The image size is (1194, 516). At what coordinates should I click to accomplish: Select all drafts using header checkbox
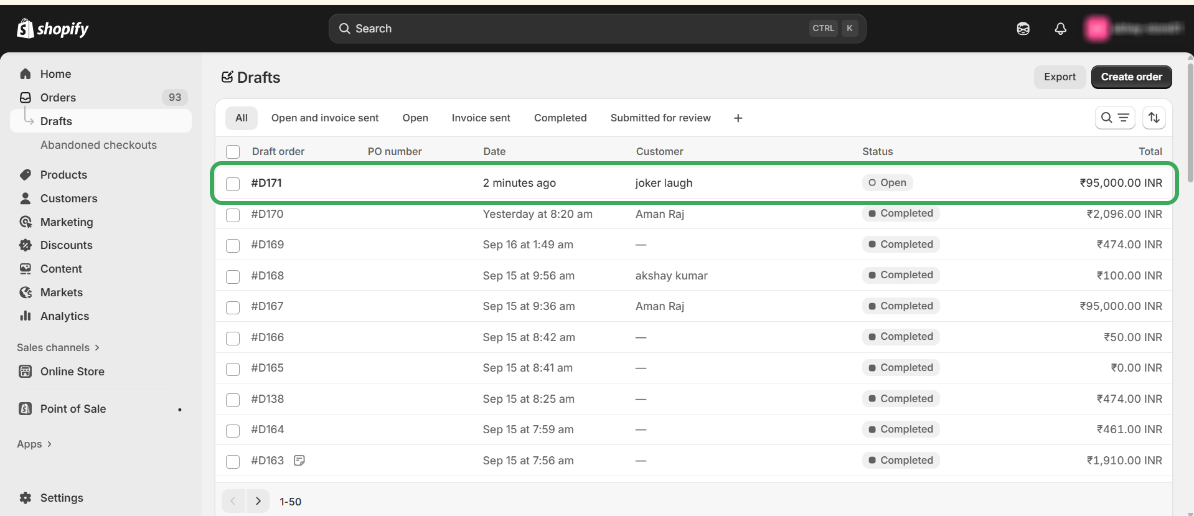tap(233, 152)
